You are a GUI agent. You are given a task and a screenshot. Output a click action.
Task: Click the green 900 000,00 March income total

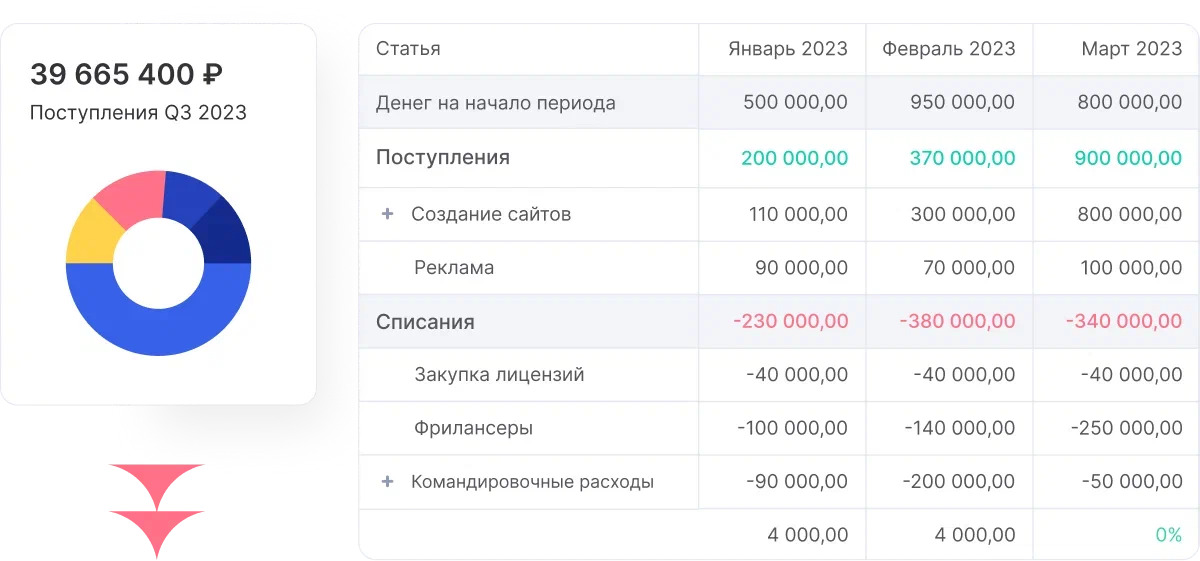[1127, 158]
